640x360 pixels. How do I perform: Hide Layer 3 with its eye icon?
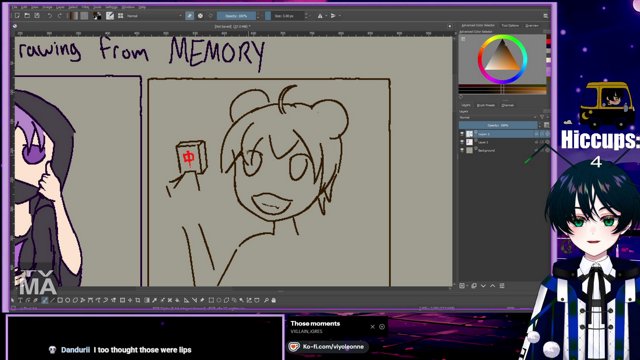pos(462,134)
